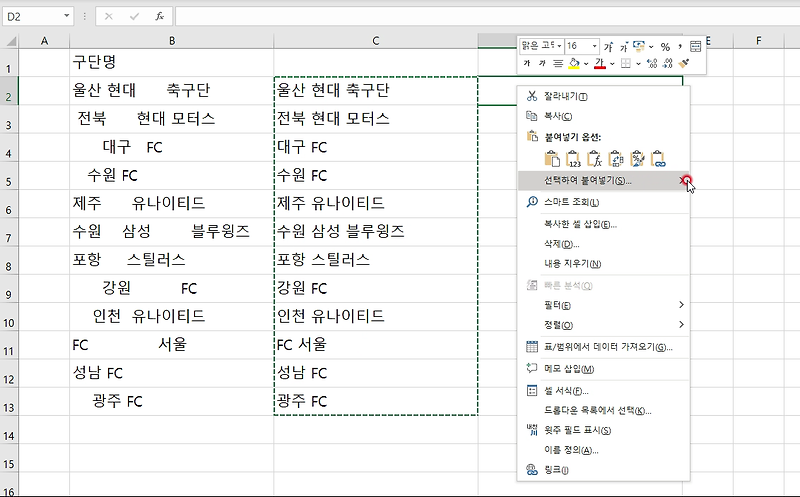Click the Select All corner triangle
This screenshot has height=497, width=800.
tap(10, 41)
